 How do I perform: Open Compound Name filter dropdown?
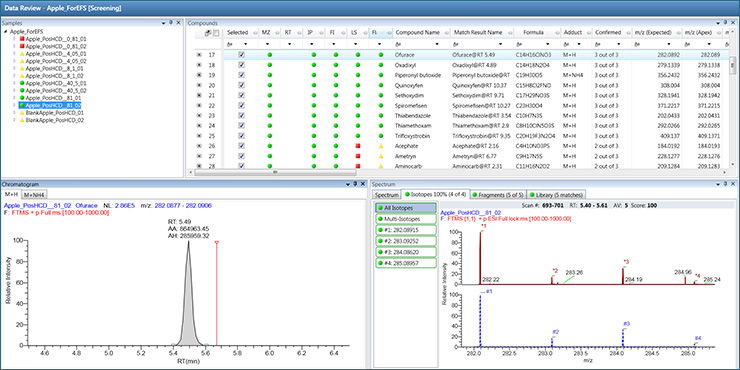[437, 43]
